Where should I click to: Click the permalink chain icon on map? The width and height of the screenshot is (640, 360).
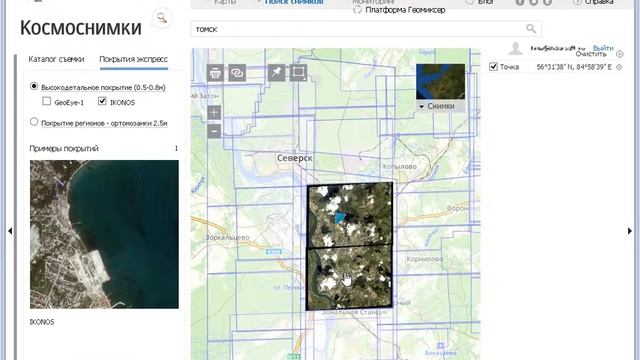pos(237,73)
